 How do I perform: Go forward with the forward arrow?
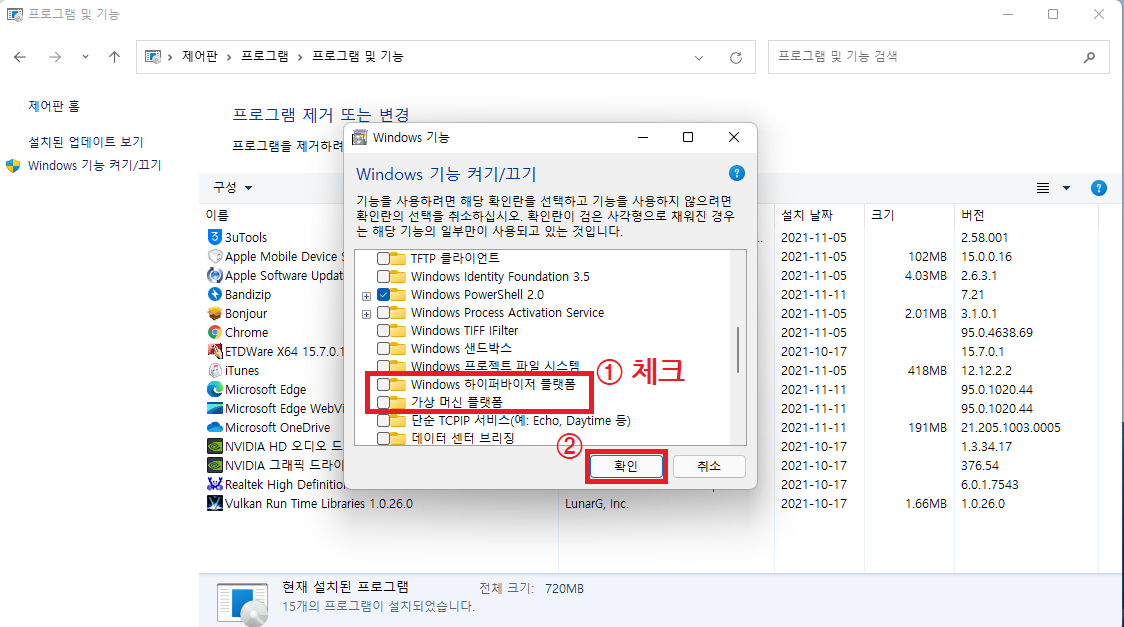click(55, 57)
